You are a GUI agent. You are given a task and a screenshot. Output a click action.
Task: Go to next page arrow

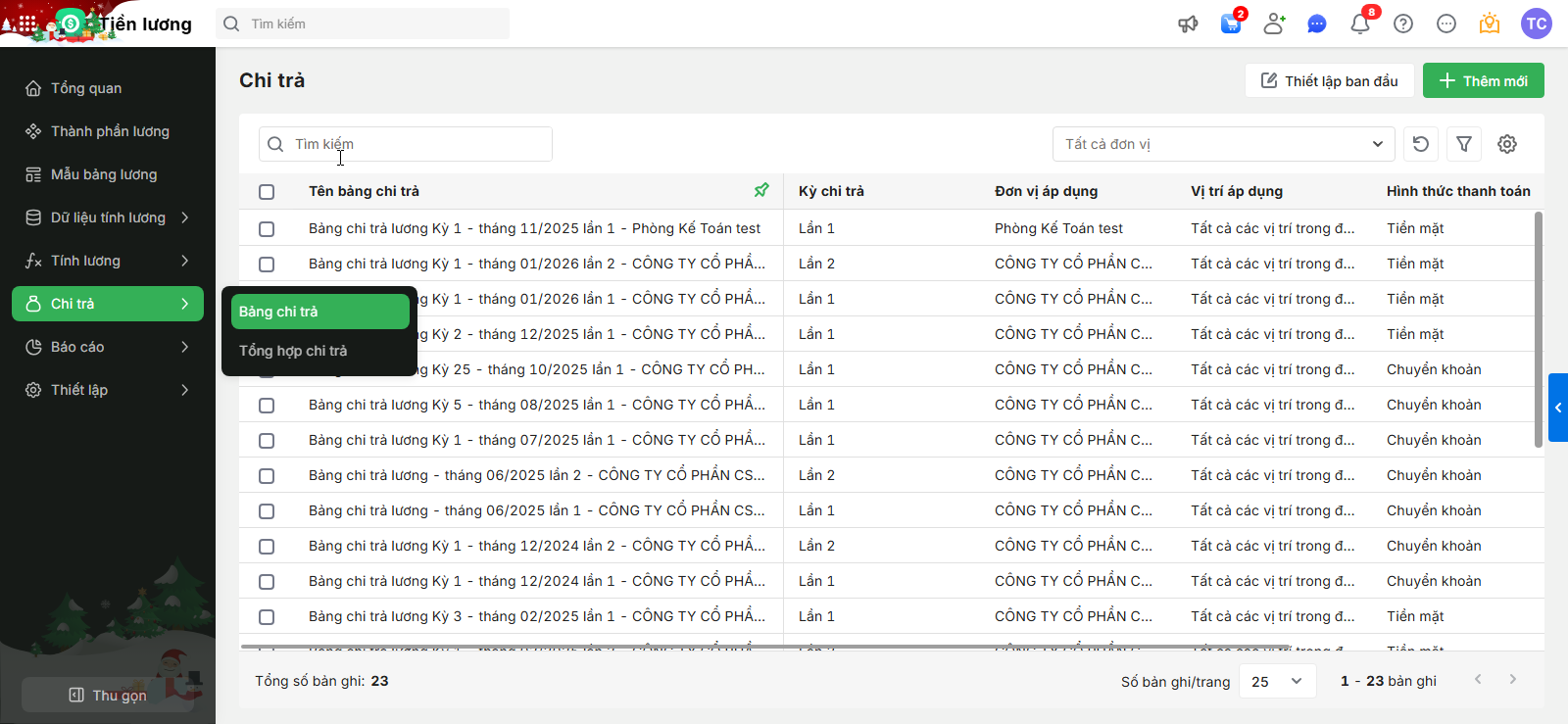coord(1513,680)
